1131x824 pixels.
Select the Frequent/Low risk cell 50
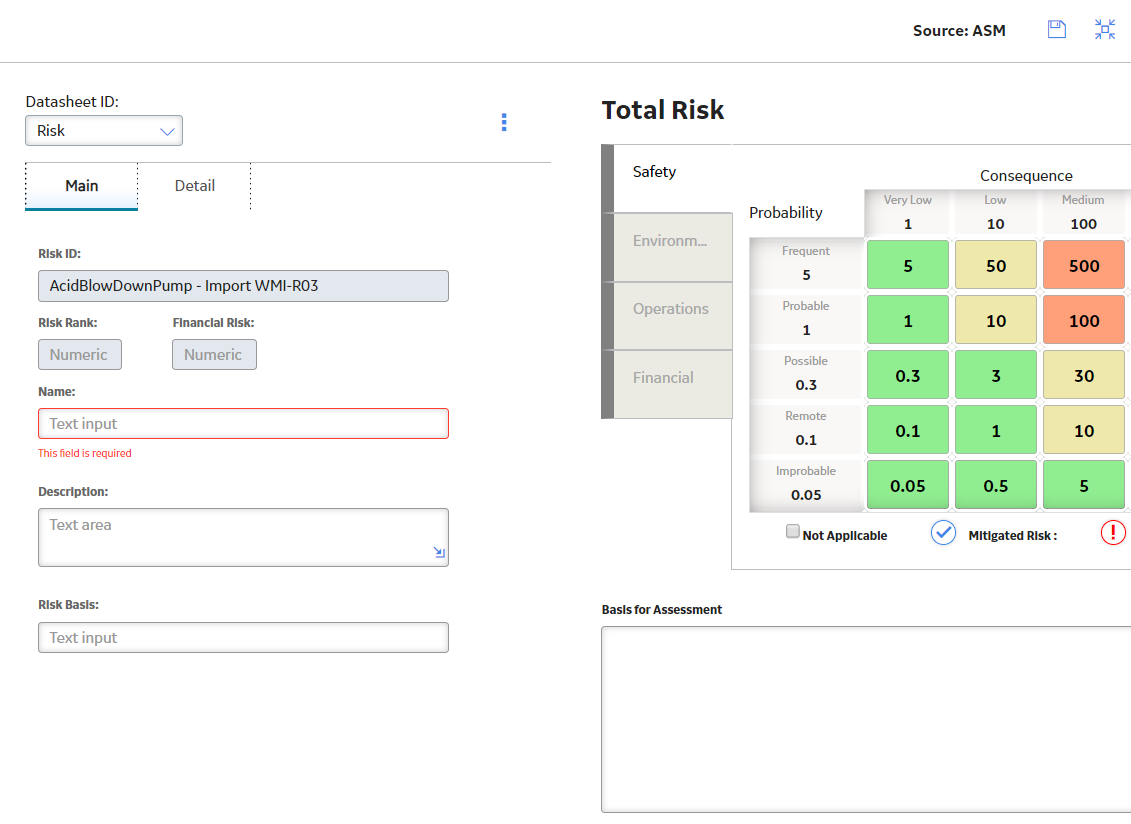pyautogui.click(x=995, y=265)
